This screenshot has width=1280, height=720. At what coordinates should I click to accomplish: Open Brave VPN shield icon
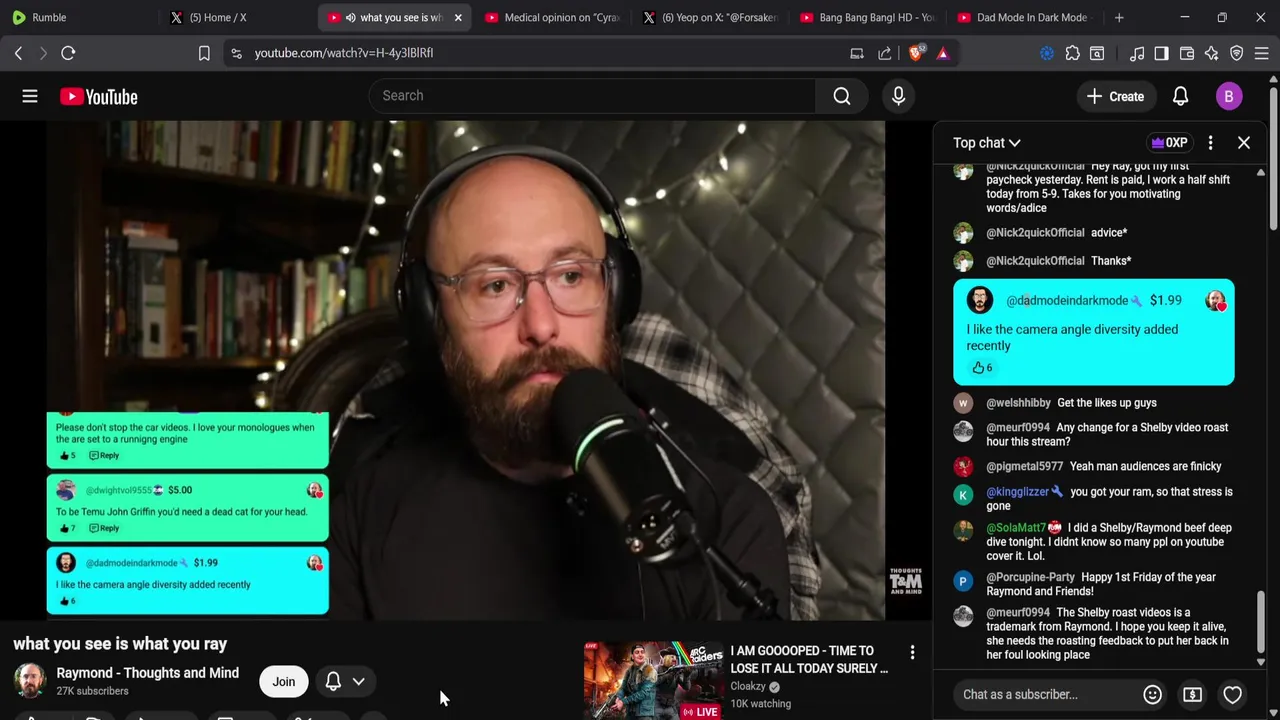(x=1237, y=53)
